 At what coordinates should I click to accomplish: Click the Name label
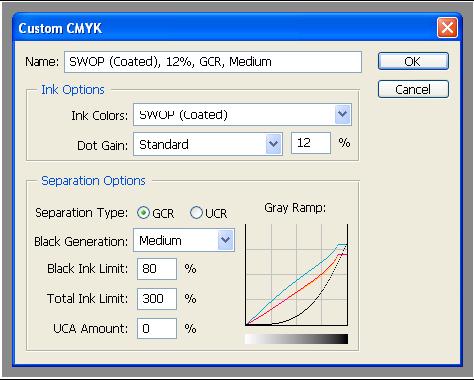42,62
